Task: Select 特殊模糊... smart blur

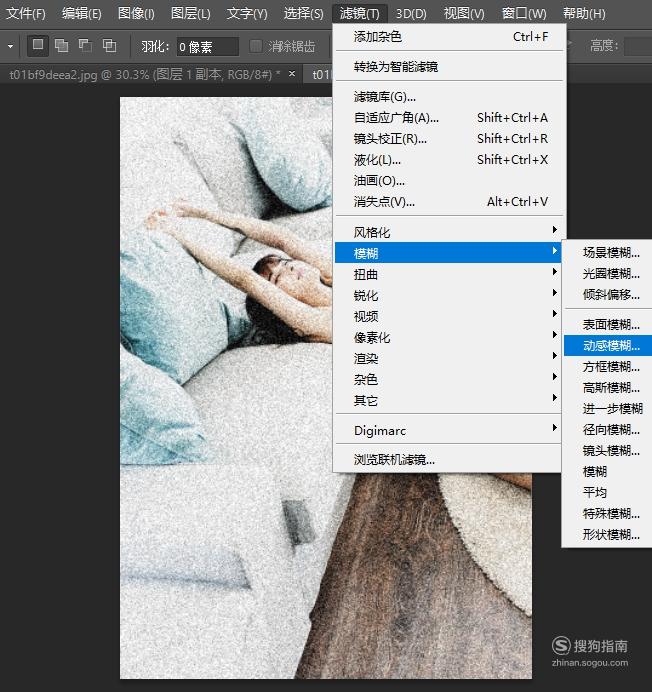Action: click(608, 514)
